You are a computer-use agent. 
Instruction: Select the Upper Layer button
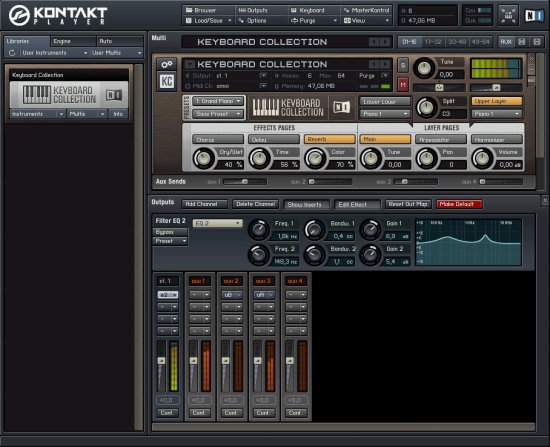pyautogui.click(x=497, y=101)
